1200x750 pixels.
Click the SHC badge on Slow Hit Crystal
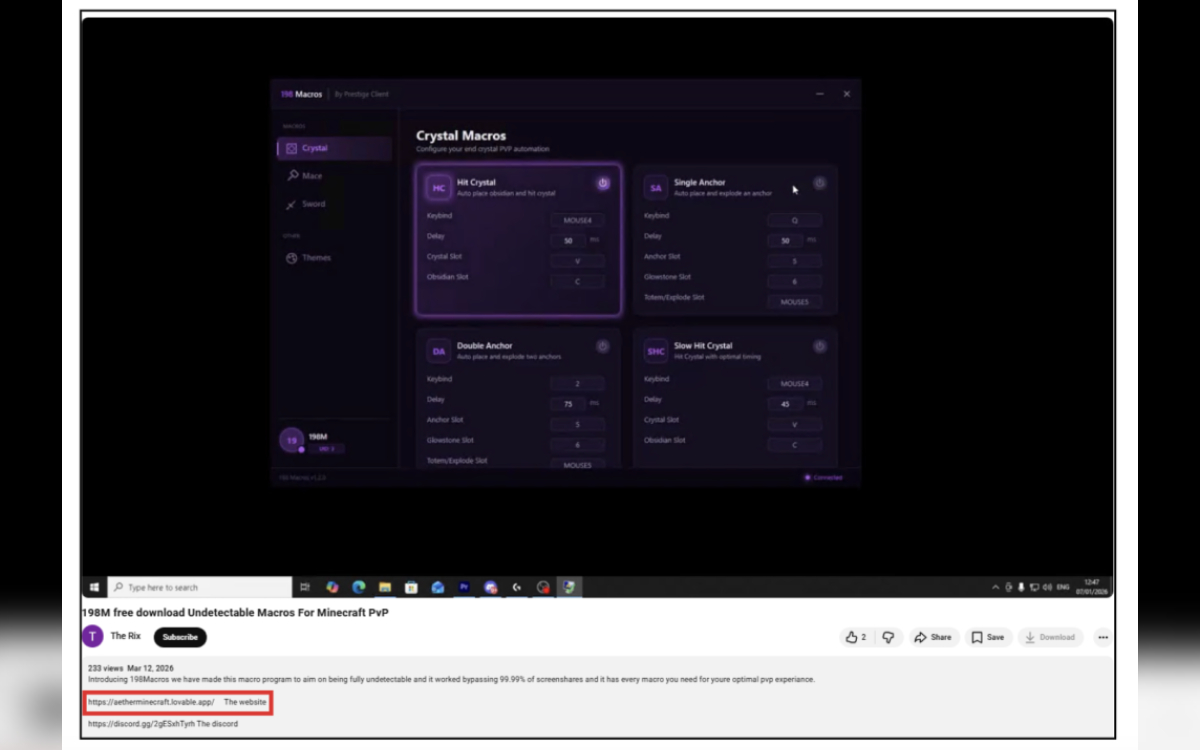coord(655,351)
